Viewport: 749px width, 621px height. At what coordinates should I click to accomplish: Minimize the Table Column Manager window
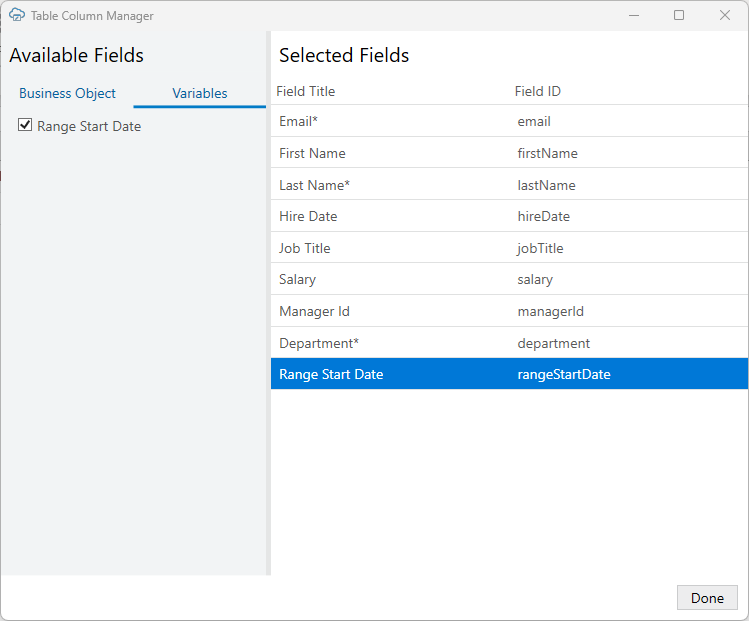(x=634, y=15)
